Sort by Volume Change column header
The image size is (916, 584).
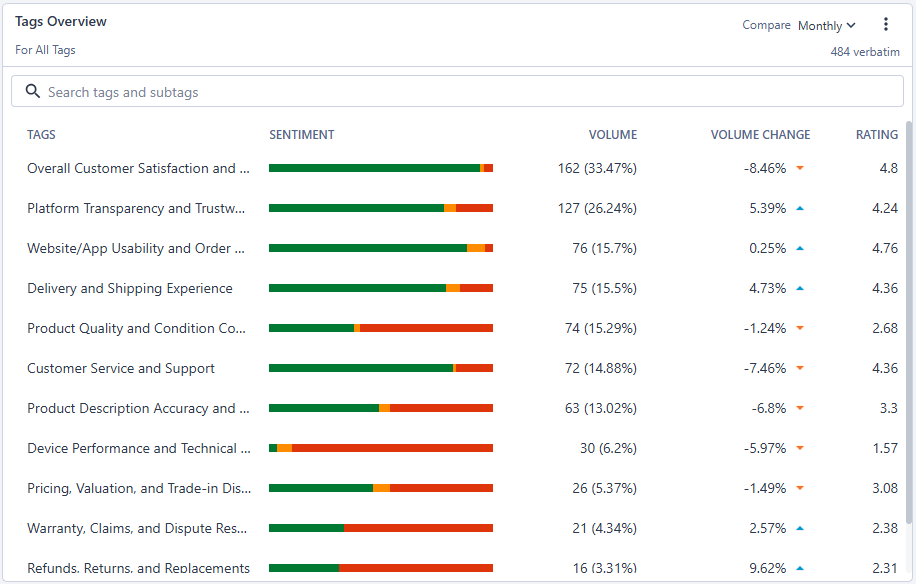click(x=760, y=135)
